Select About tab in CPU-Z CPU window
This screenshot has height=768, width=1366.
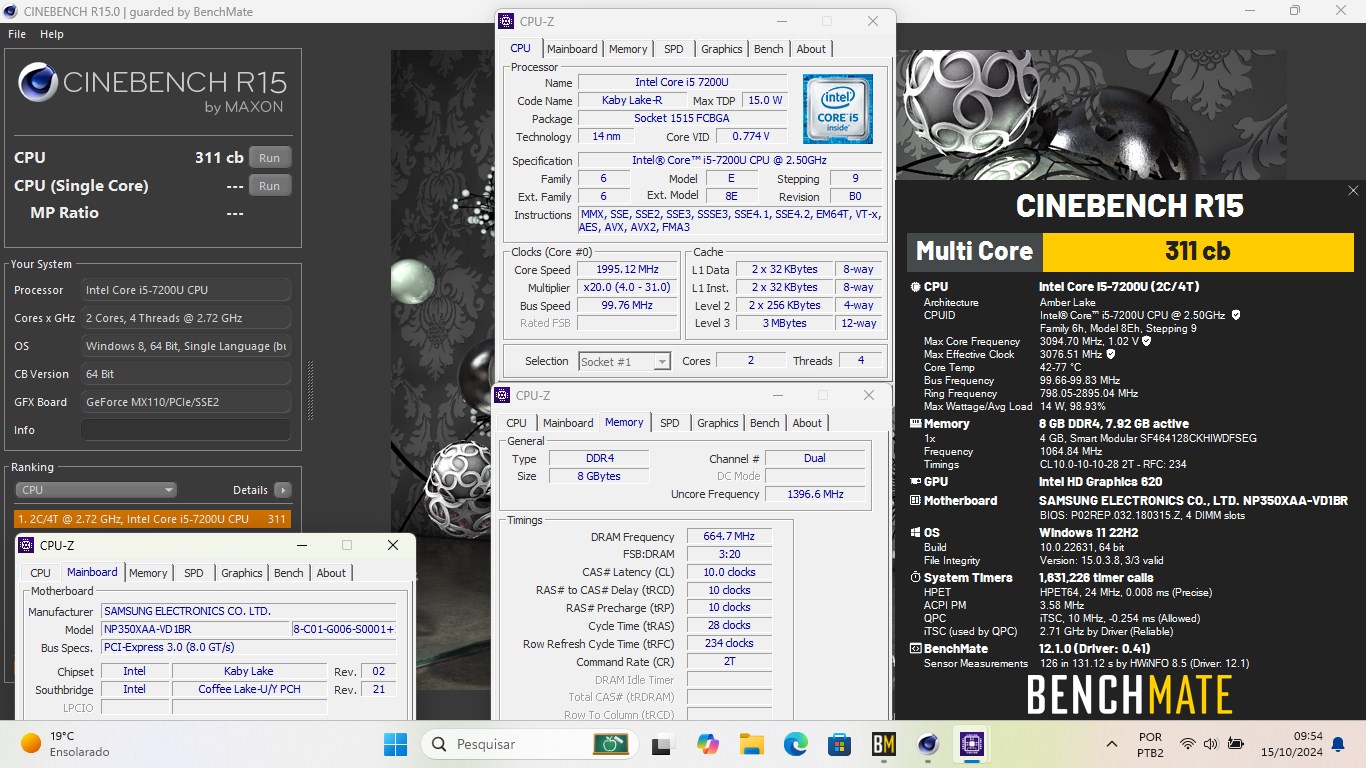tap(811, 49)
